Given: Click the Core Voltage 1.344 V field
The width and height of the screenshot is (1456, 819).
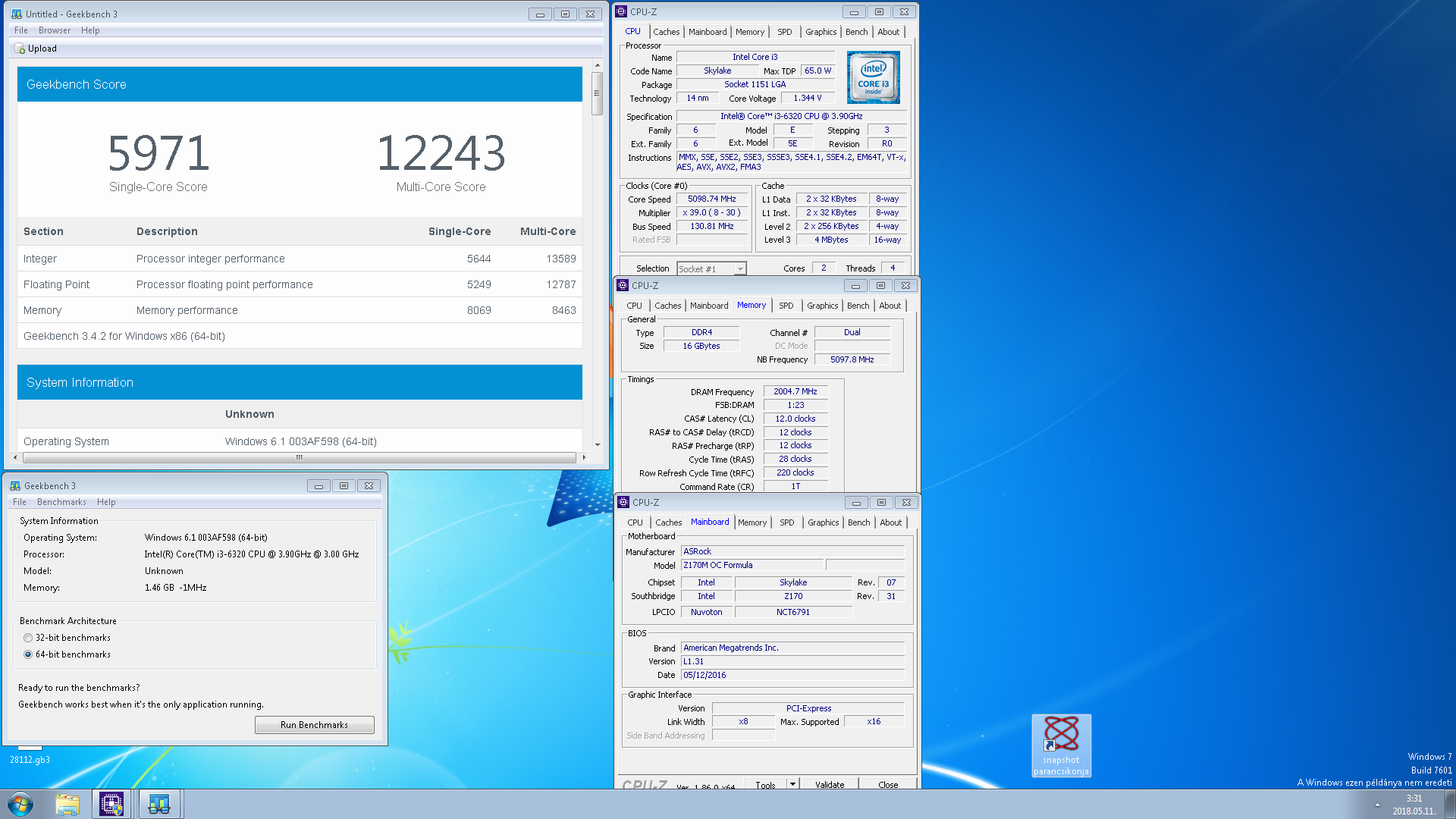Looking at the screenshot, I should point(808,98).
